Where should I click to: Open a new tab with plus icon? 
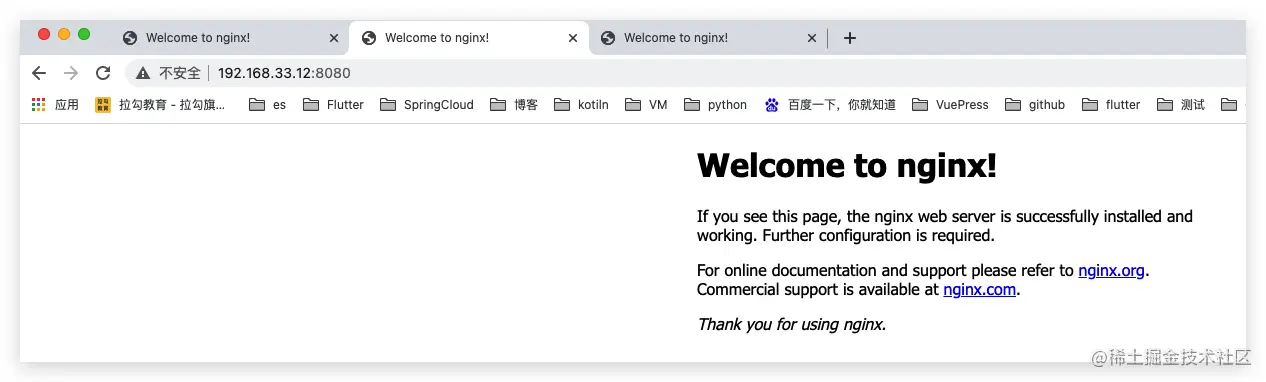[850, 38]
